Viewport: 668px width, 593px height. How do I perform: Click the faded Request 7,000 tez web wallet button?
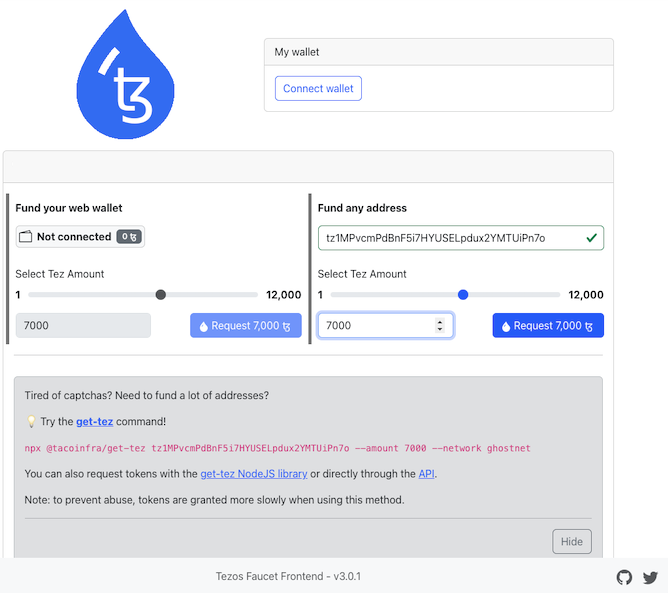(x=246, y=325)
